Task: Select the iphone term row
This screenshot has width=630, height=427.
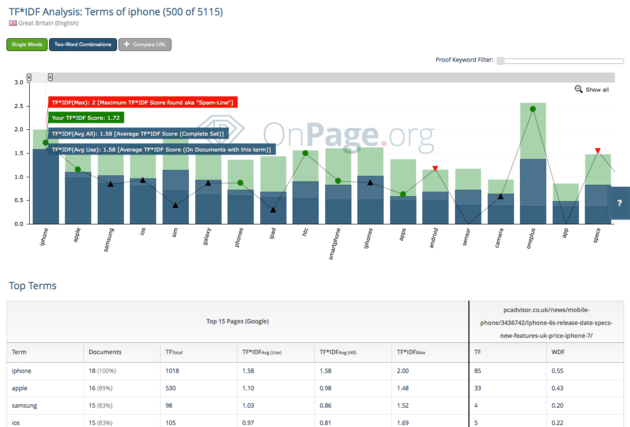Action: click(x=315, y=371)
